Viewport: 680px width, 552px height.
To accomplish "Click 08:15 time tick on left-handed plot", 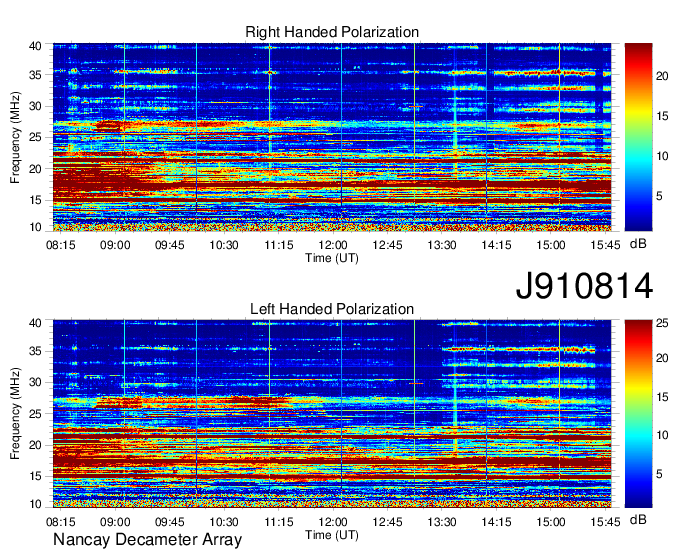I will pyautogui.click(x=61, y=522).
